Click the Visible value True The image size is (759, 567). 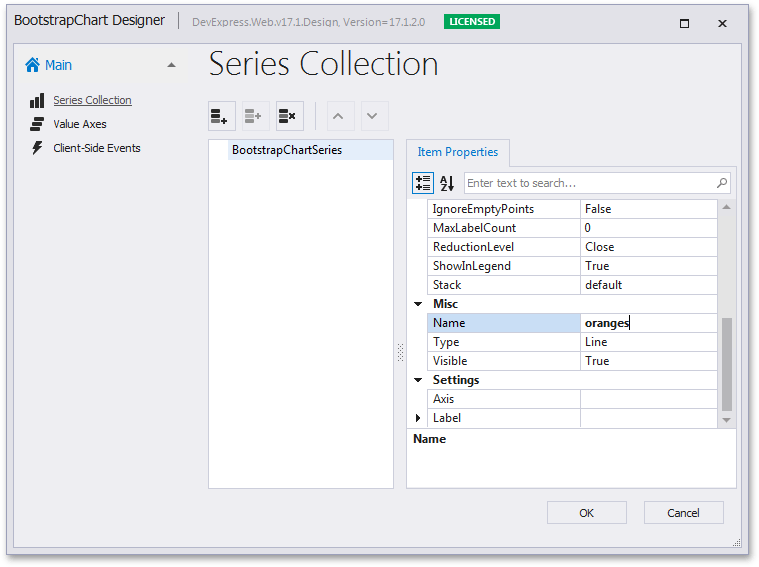tap(648, 361)
